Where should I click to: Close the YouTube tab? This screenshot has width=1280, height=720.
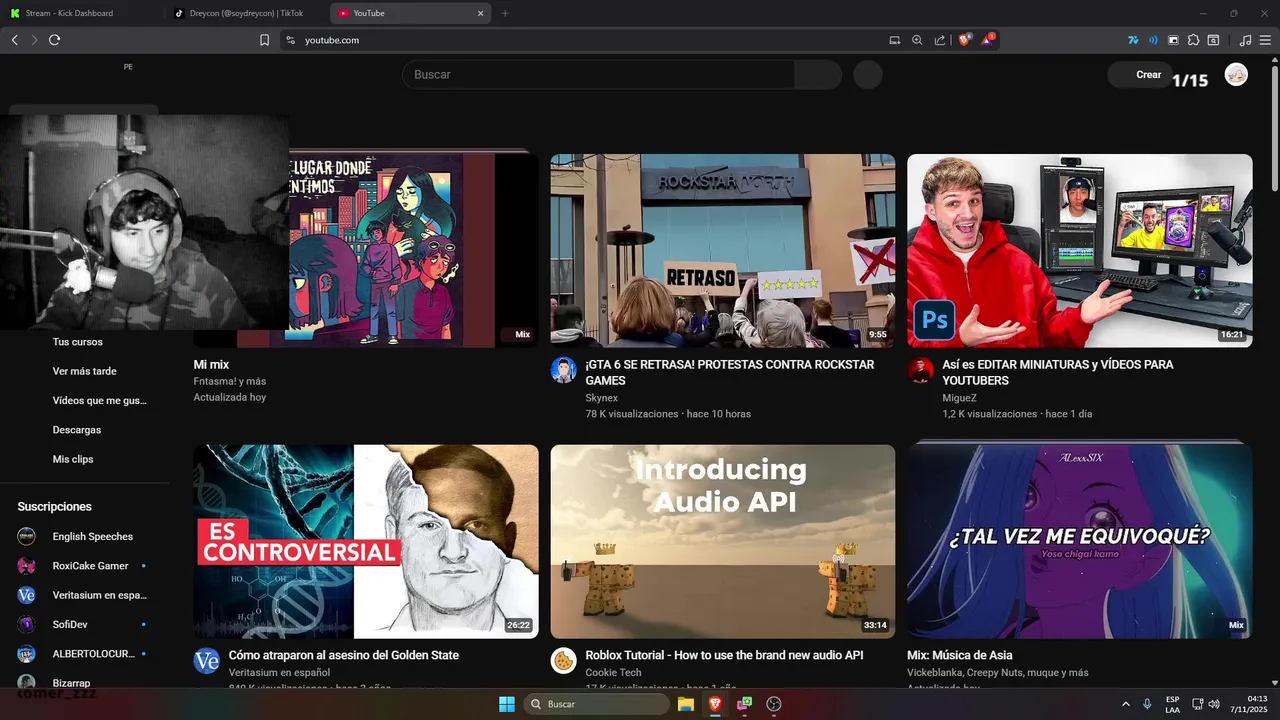(480, 13)
